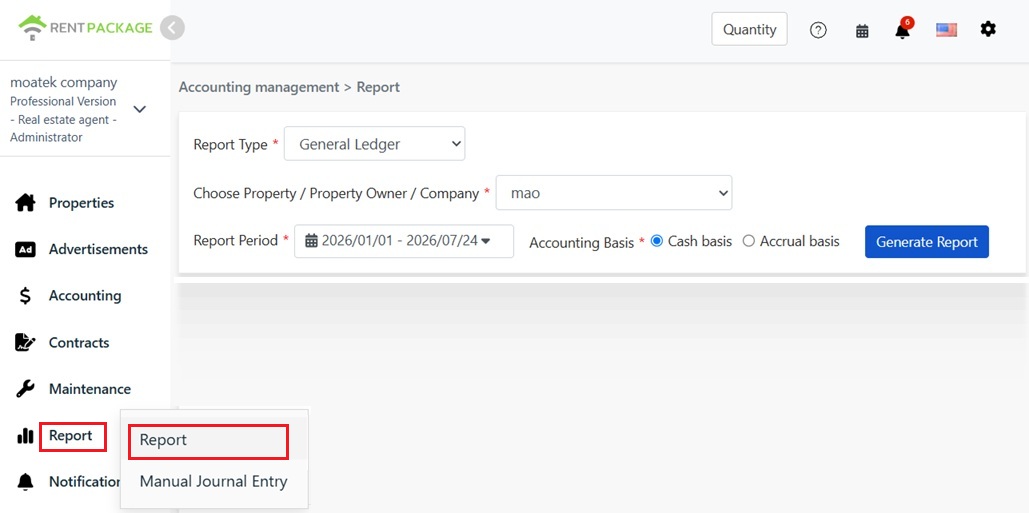The image size is (1029, 513).
Task: Choose Manual Journal Entry in submenu
Action: click(213, 482)
